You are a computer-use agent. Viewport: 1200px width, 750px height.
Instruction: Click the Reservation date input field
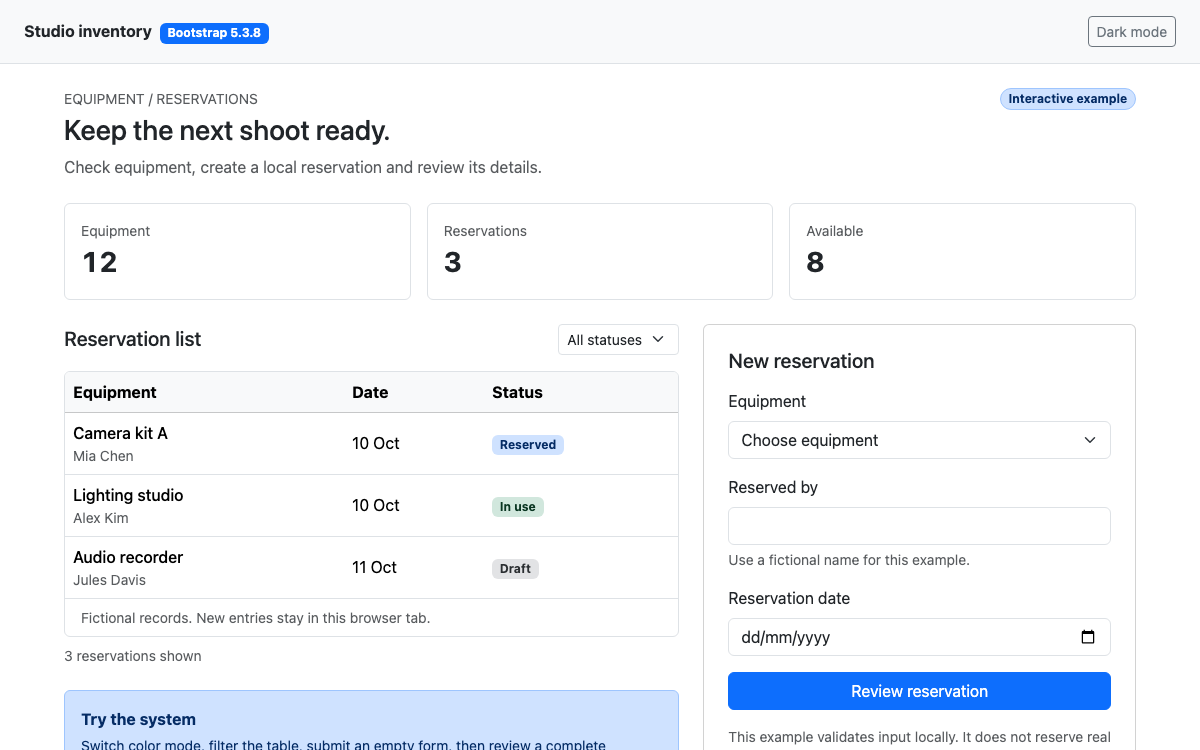tap(919, 637)
